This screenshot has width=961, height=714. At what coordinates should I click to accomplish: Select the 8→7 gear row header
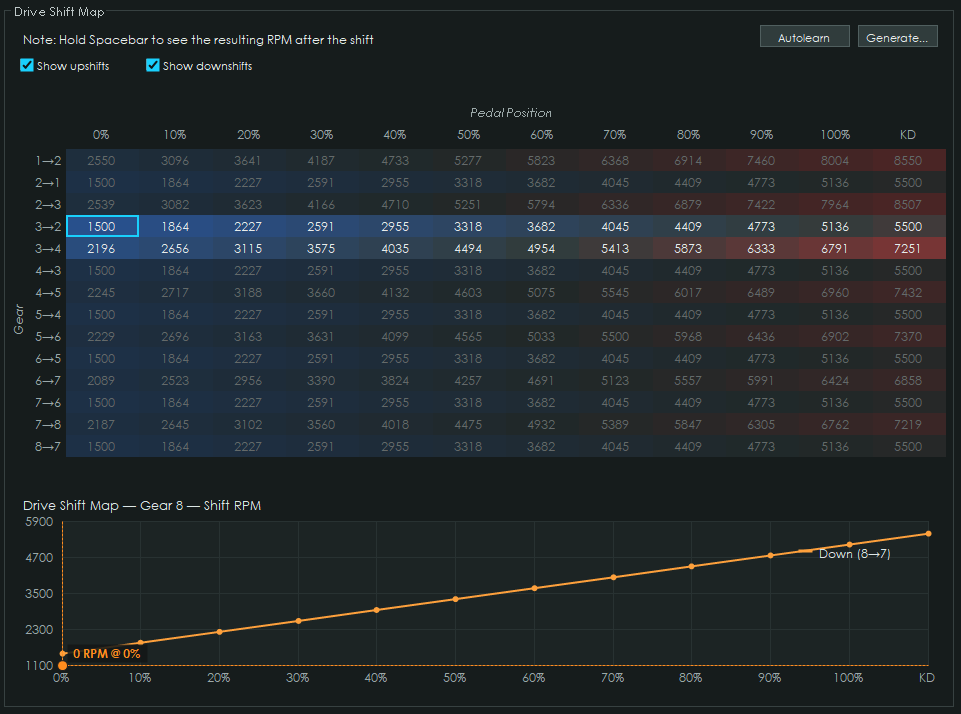pos(48,447)
